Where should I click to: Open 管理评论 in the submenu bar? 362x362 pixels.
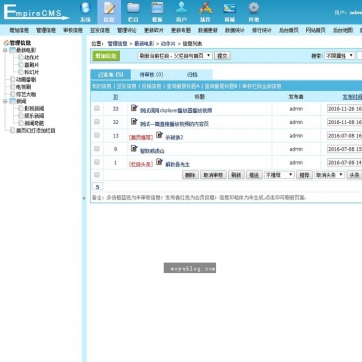(127, 30)
